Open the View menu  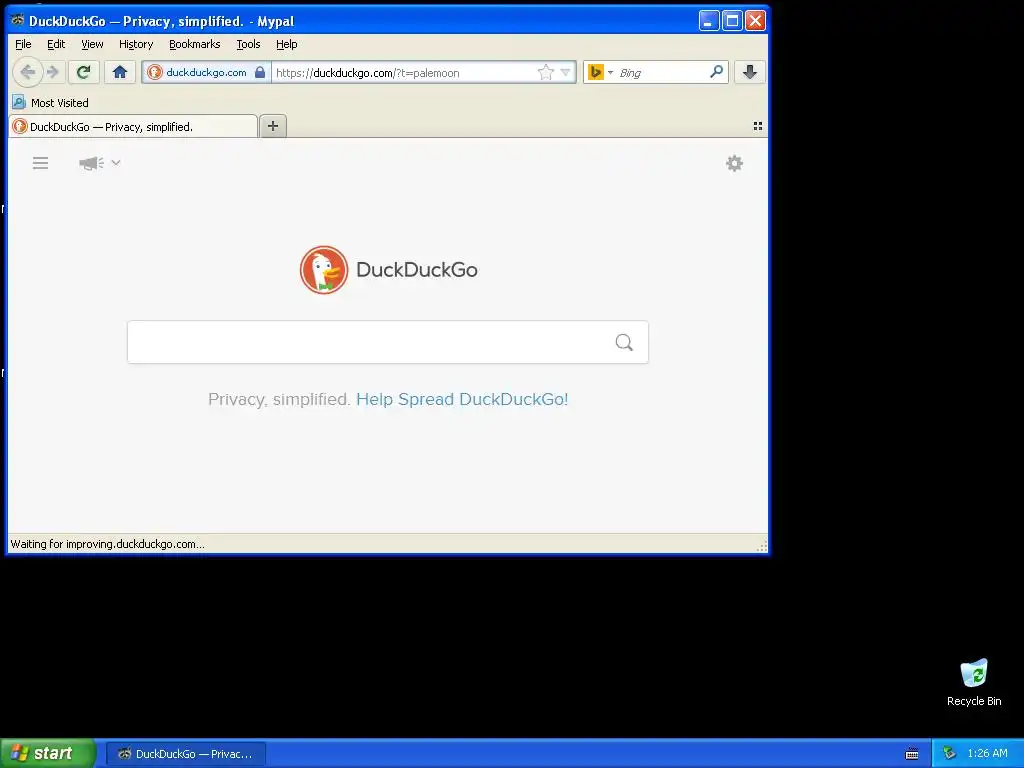click(92, 44)
